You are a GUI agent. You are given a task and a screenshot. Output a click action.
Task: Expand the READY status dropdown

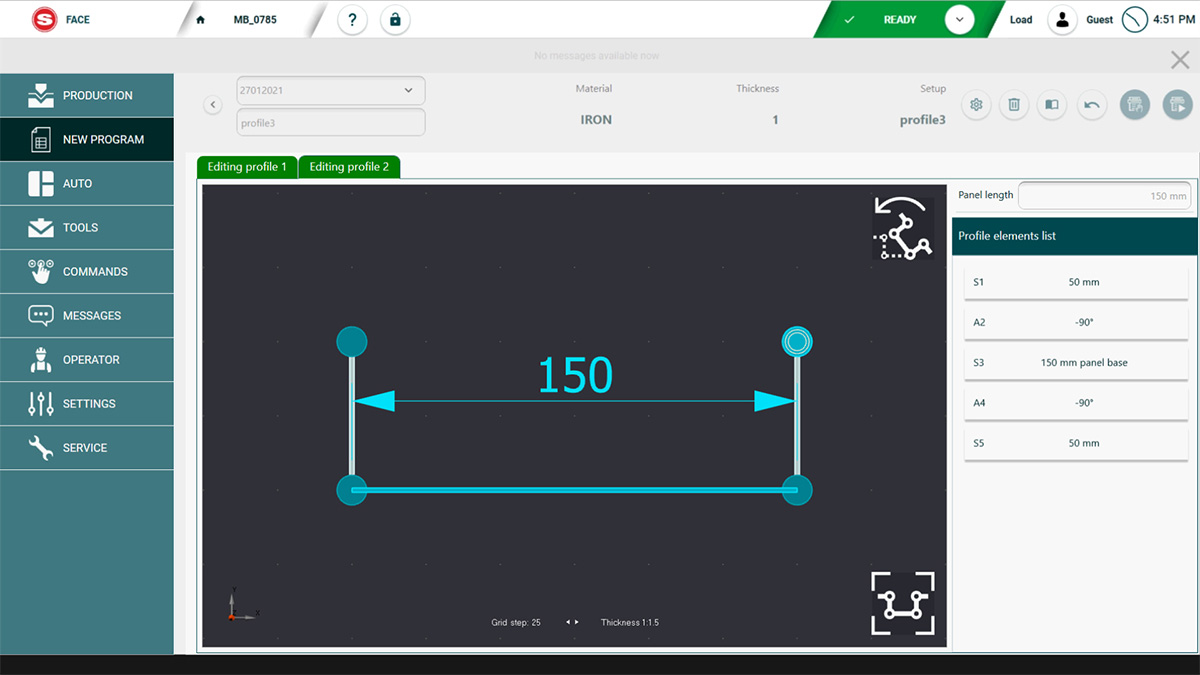click(x=959, y=20)
